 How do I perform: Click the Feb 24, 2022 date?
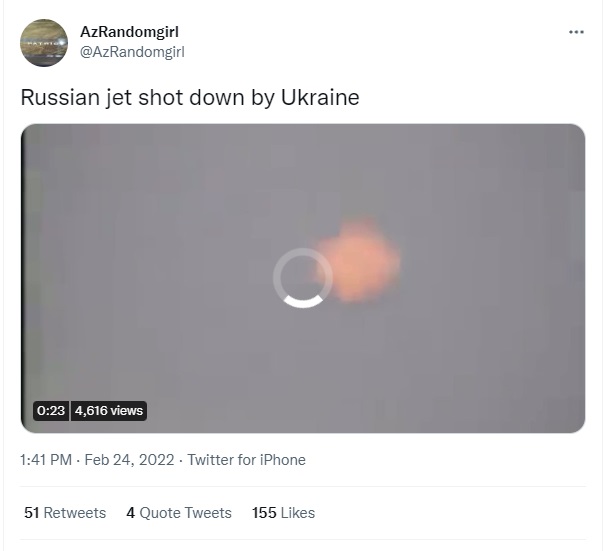pos(129,460)
